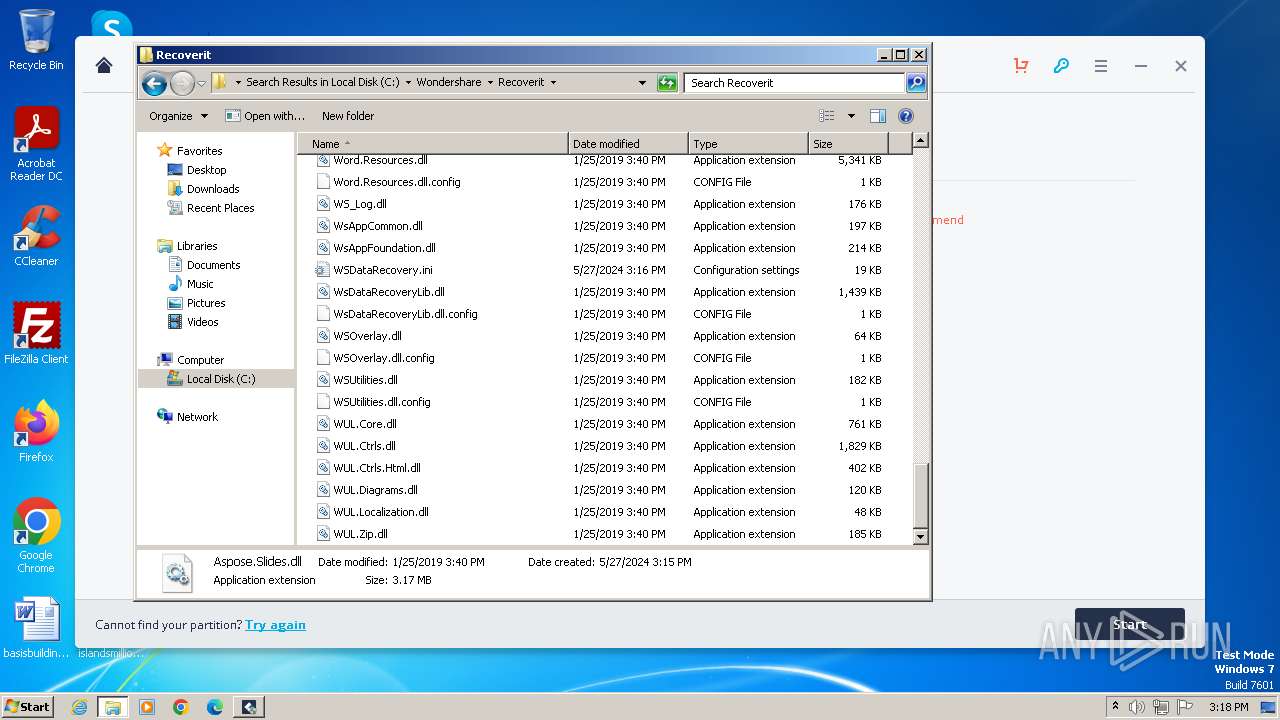Click the search magnifier button
The width and height of the screenshot is (1280, 720).
tap(916, 83)
